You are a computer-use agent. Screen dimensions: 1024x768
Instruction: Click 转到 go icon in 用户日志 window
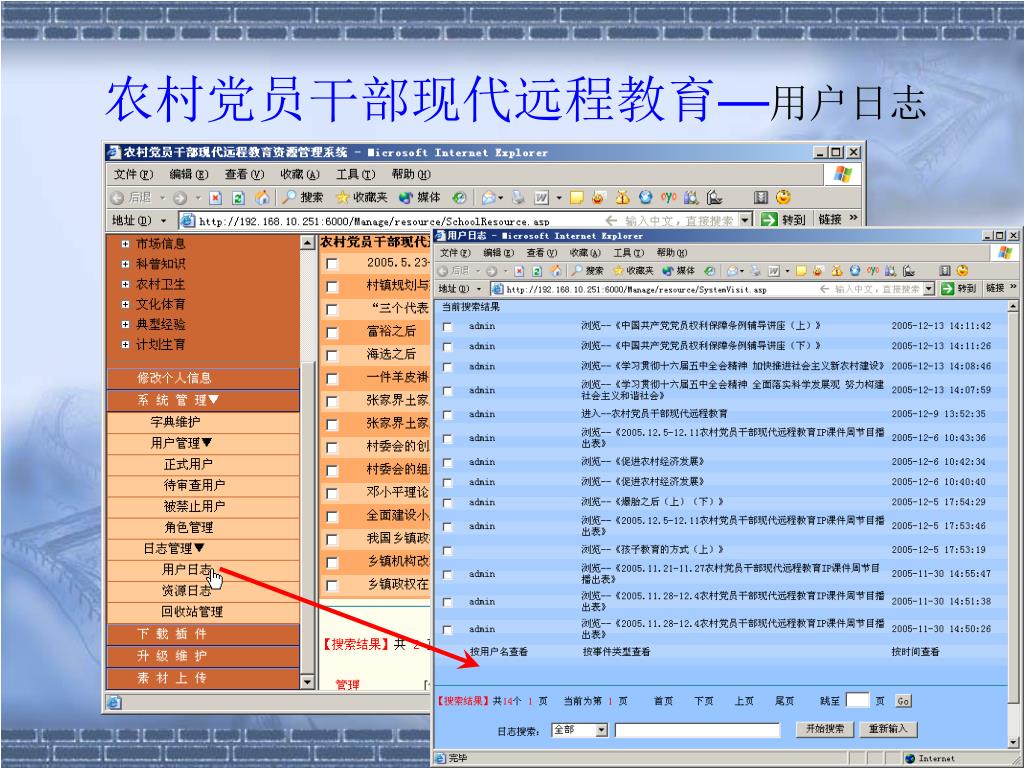(x=948, y=289)
